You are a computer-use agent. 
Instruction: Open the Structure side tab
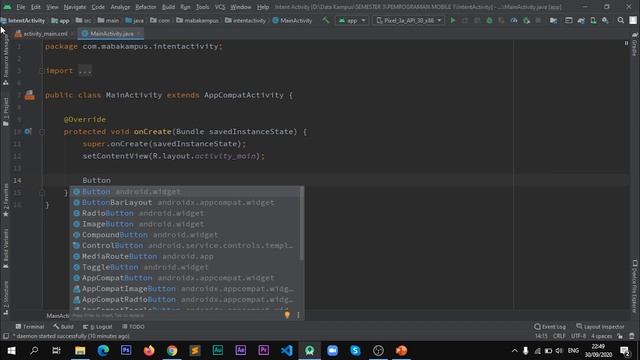click(6, 298)
